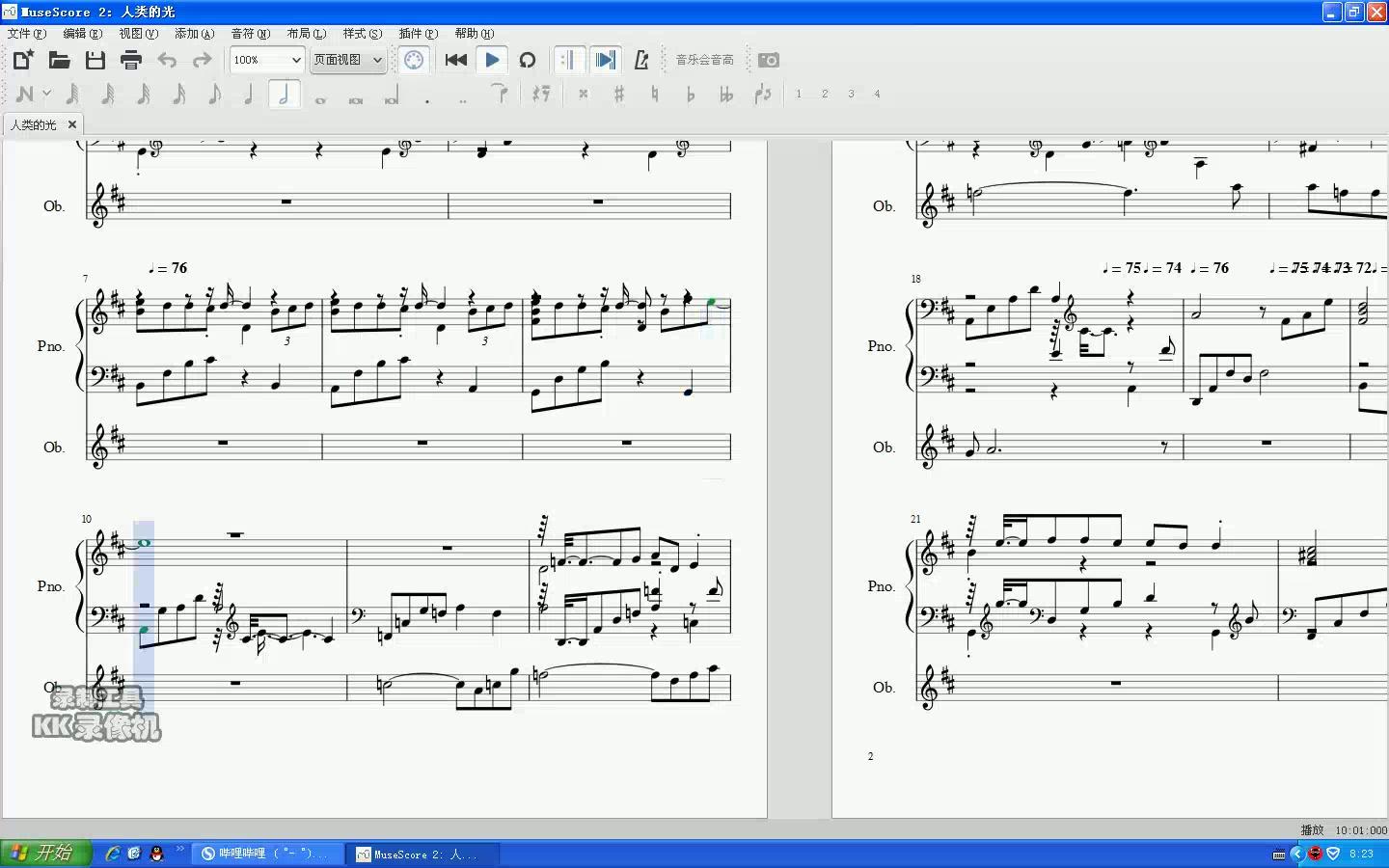
Task: Launch Internet Explorer from quick launch
Action: 112,854
